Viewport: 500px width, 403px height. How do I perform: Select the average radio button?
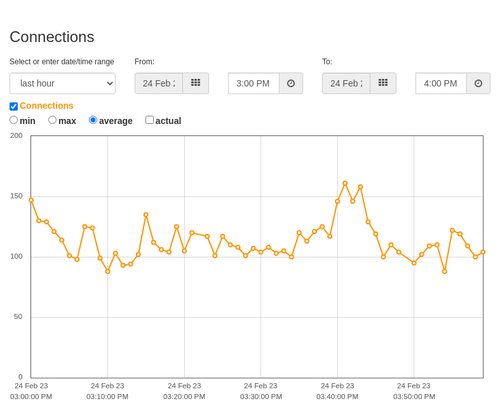[93, 120]
